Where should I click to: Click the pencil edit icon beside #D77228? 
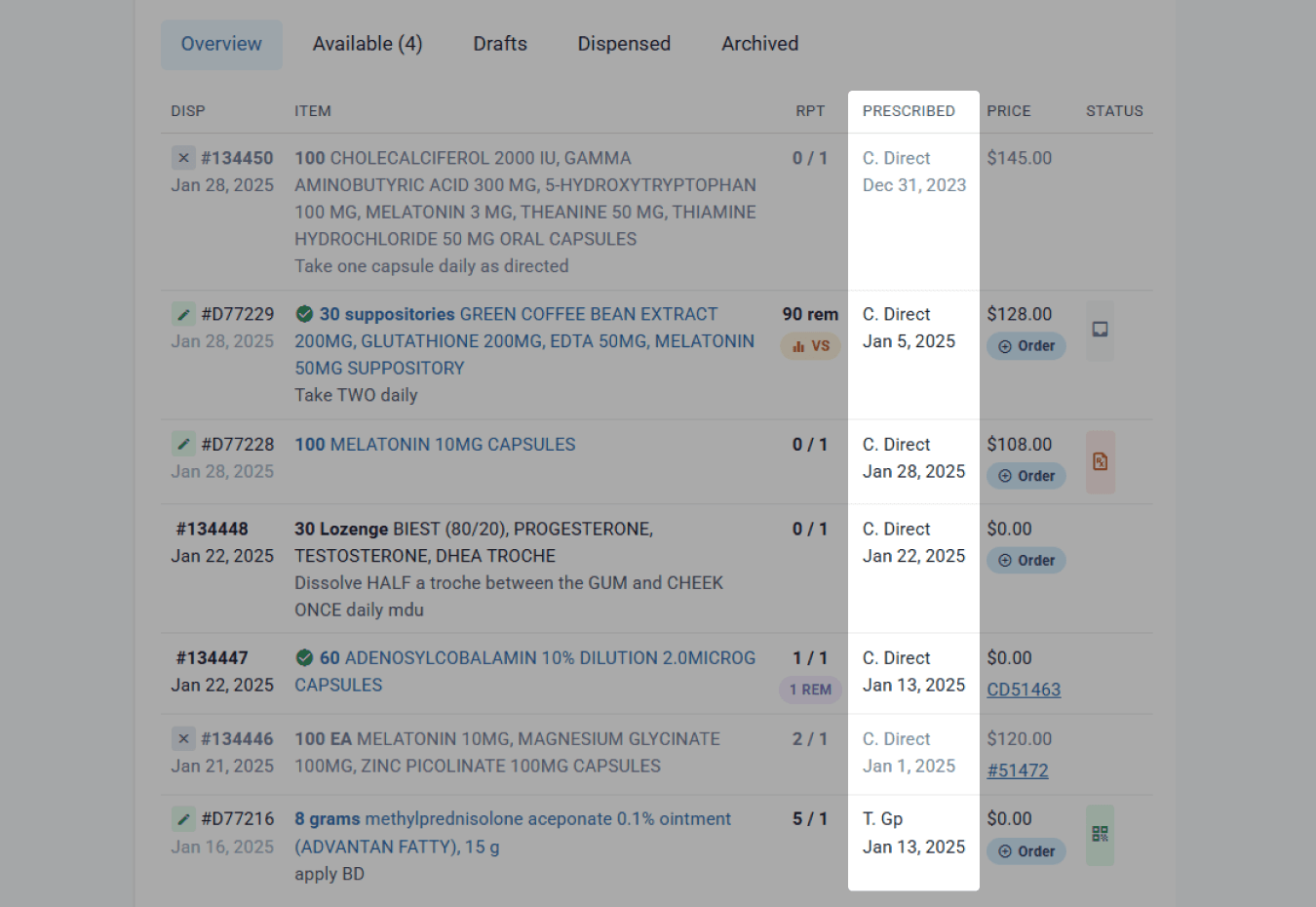[x=183, y=444]
